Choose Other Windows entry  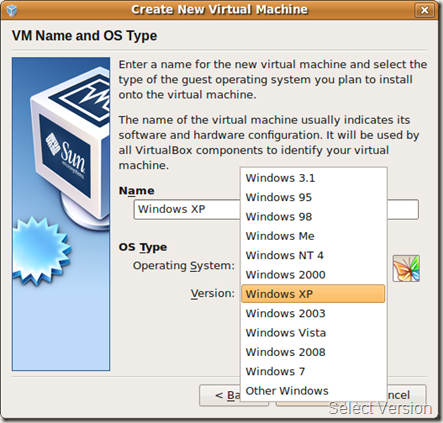(313, 391)
